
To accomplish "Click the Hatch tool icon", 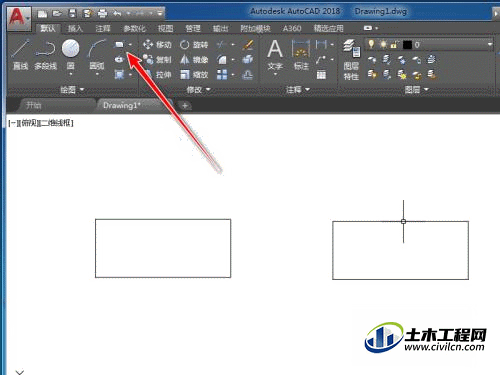I will [119, 75].
